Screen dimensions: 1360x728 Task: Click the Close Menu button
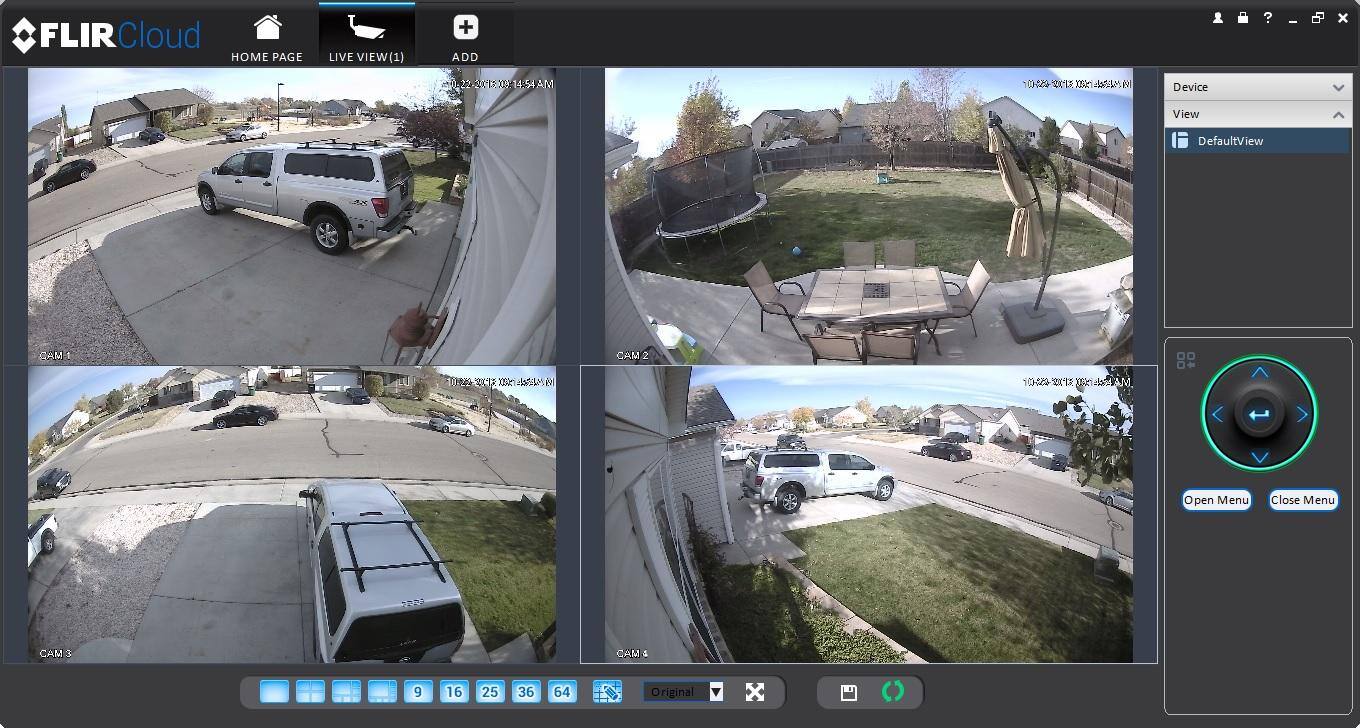(1303, 500)
